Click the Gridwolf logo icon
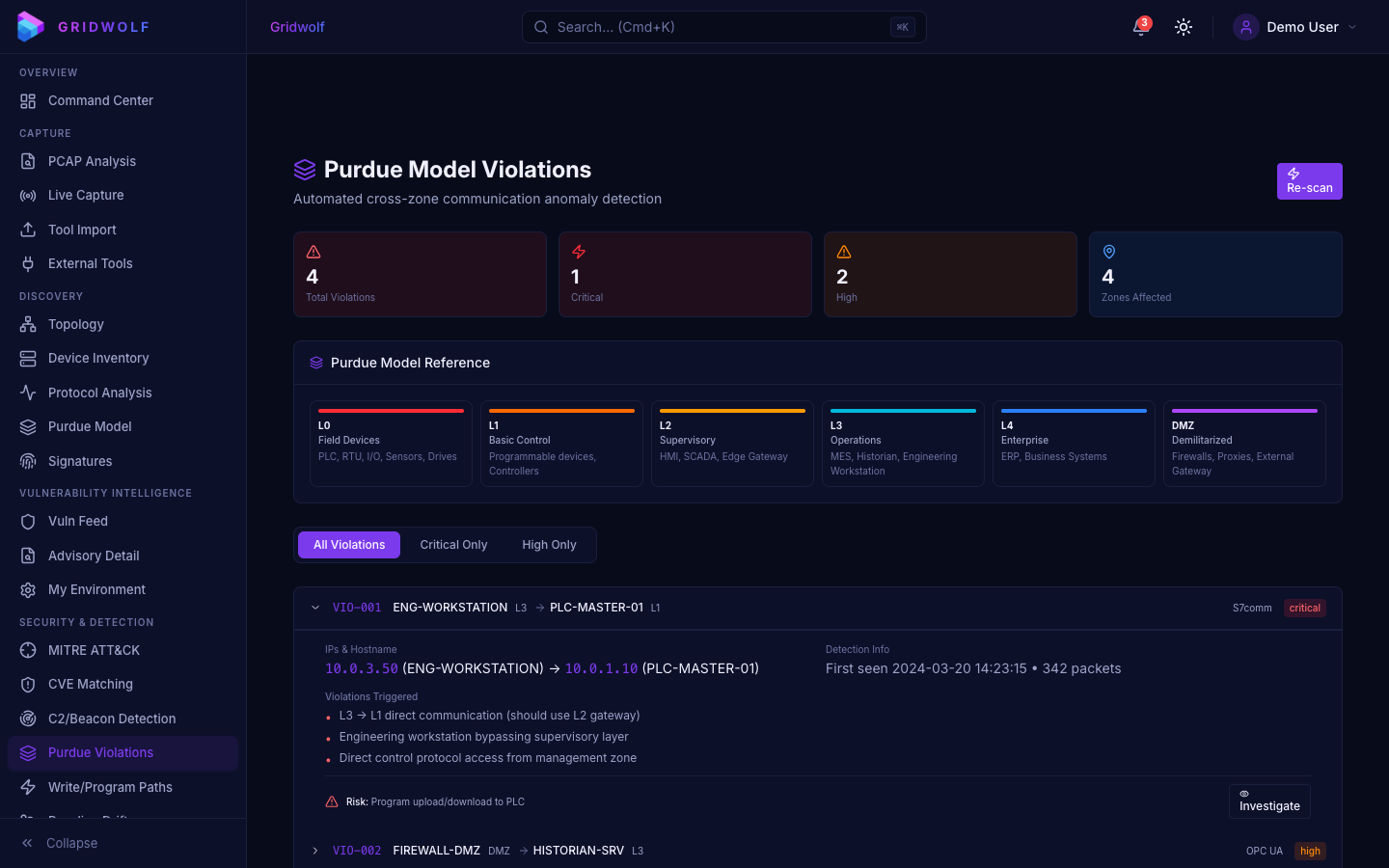This screenshot has width=1389, height=868. point(31,27)
